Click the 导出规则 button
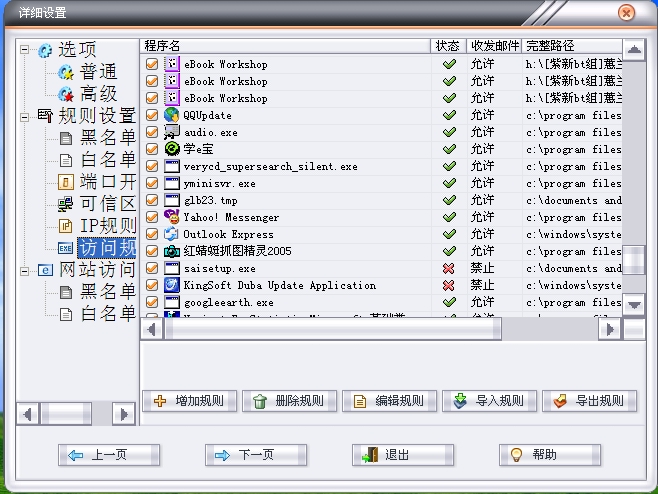This screenshot has height=494, width=658. [589, 401]
